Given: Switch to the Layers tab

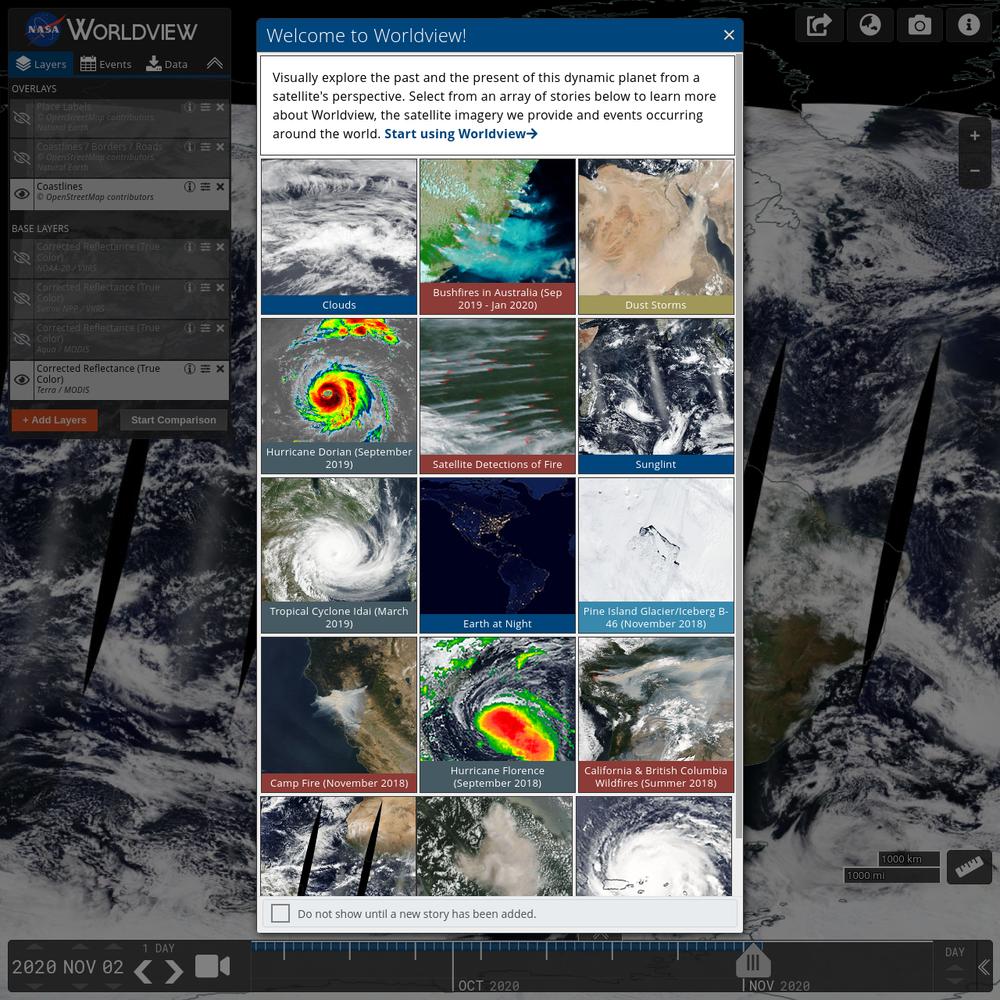Looking at the screenshot, I should click(x=41, y=64).
